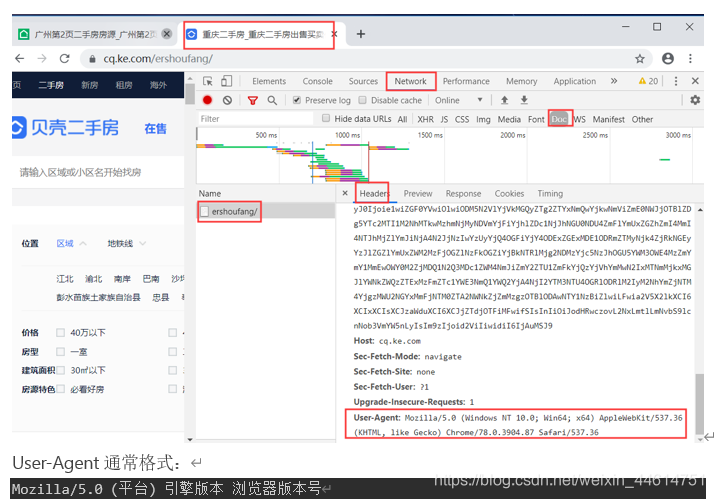Viewport: 714px width, 499px height.
Task: Filter requests by Img type
Action: [x=483, y=119]
